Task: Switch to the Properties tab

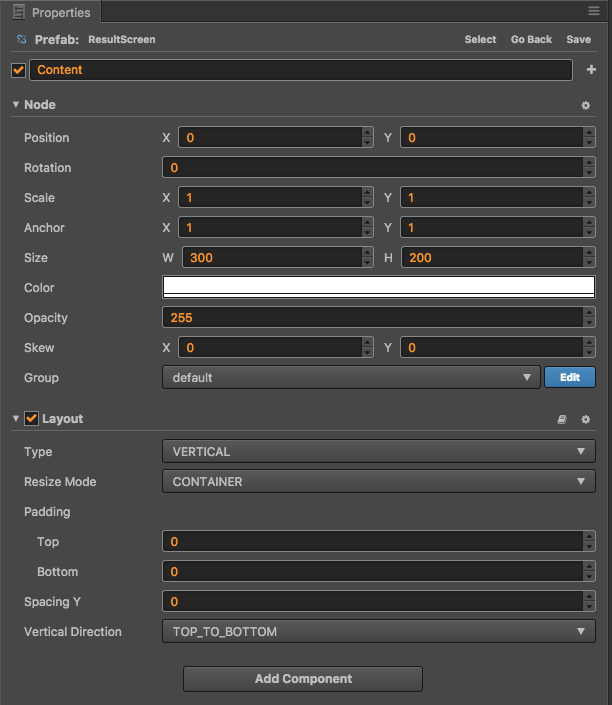Action: [x=51, y=12]
